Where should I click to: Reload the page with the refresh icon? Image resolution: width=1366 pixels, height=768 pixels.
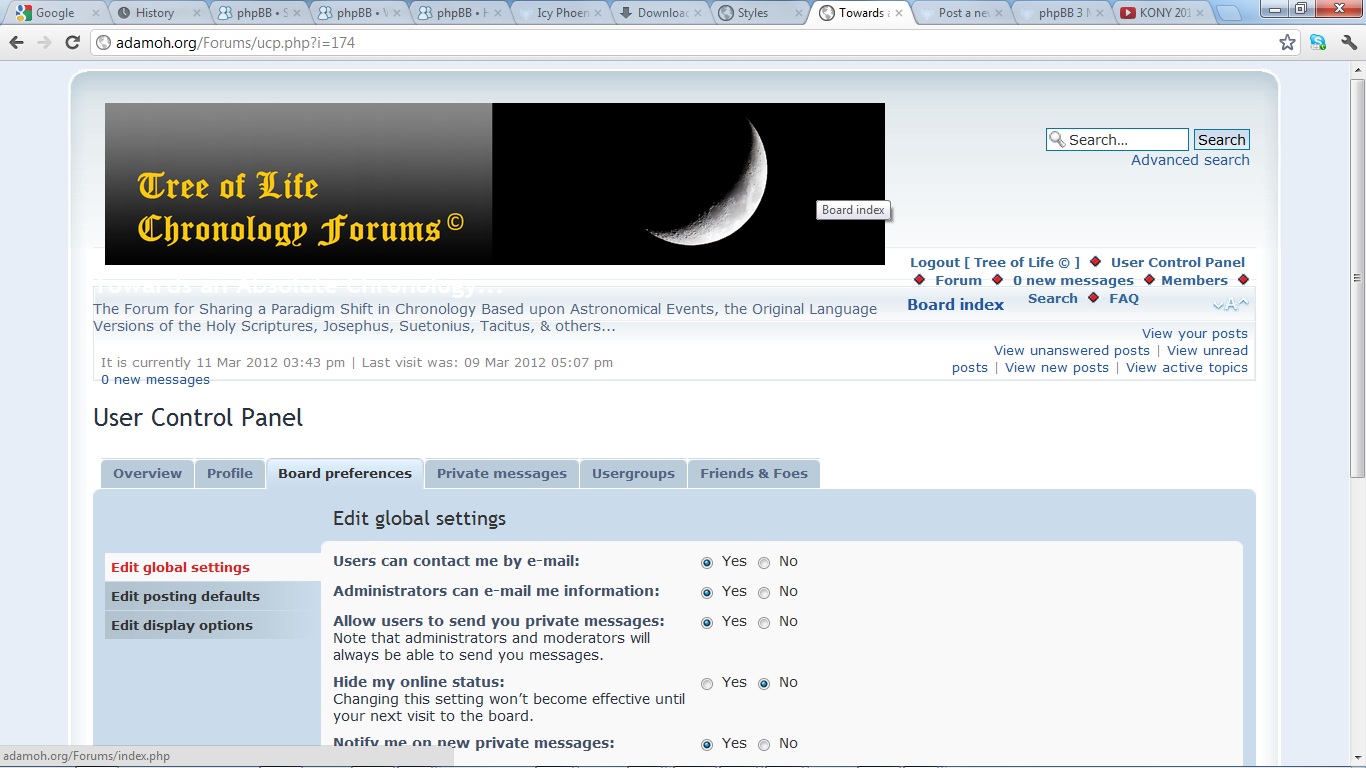pos(72,43)
